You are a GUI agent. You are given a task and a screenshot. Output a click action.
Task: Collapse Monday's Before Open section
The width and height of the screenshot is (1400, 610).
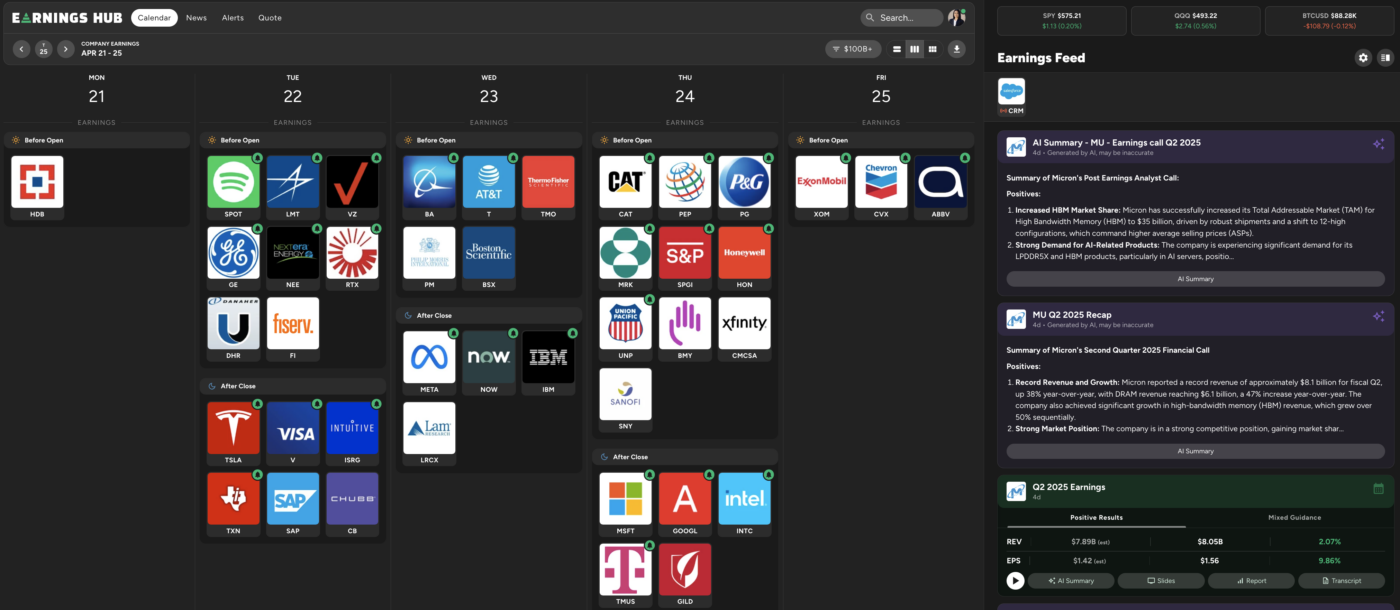(x=96, y=140)
